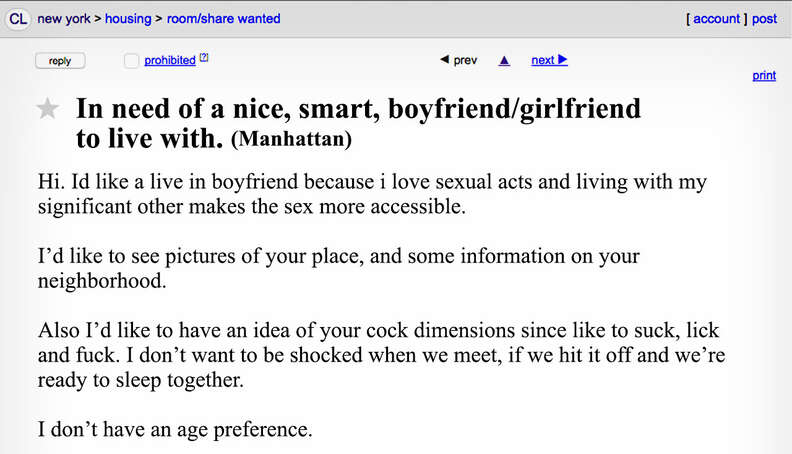Click the post link in header
The image size is (792, 454).
765,18
